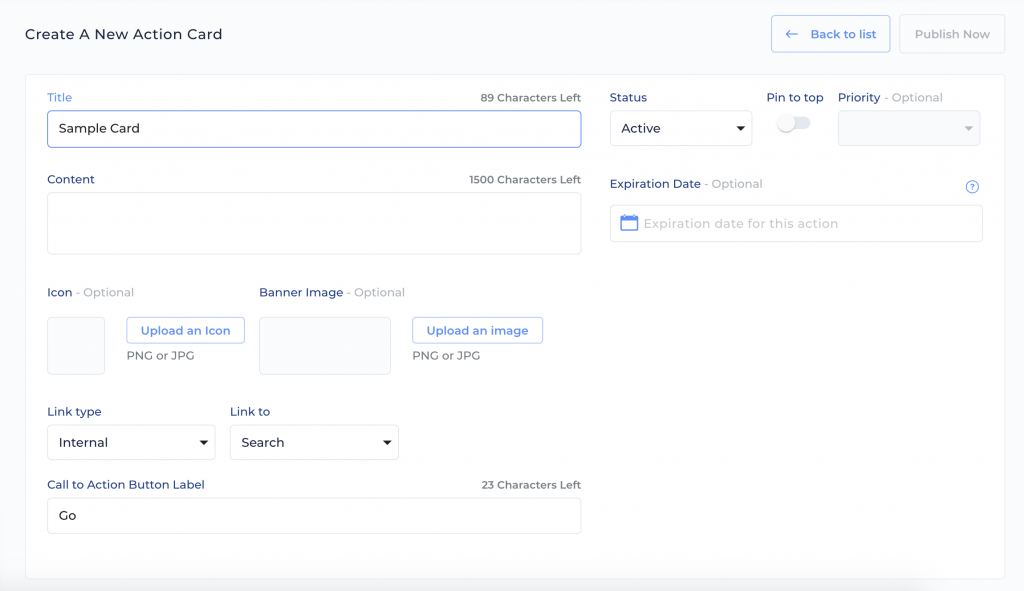Expand the Priority dropdown
The image size is (1024, 591).
pos(908,128)
